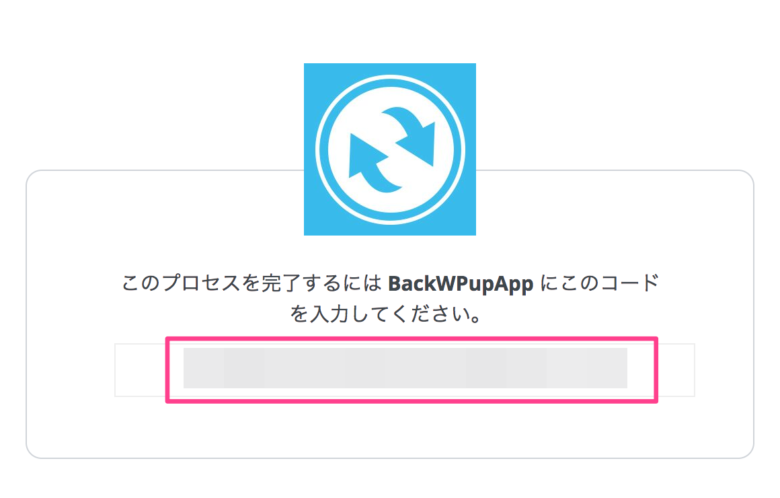Select the bold BackWPupApp text
780x498 pixels.
click(x=461, y=284)
